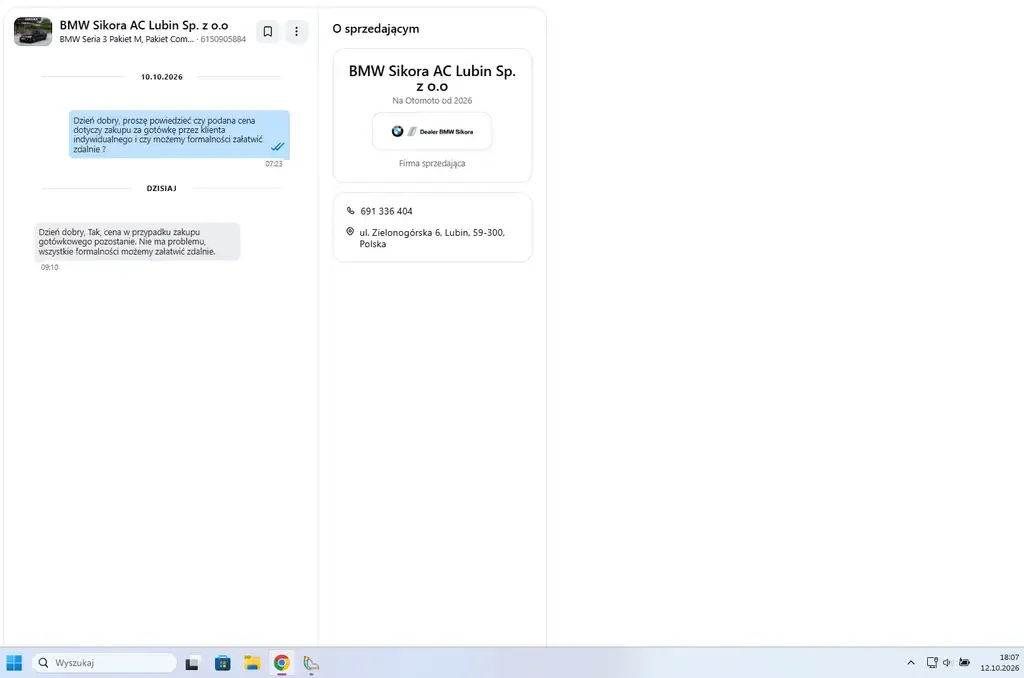The width and height of the screenshot is (1024, 678).
Task: Open the taskbar clock showing 18:07
Action: [x=999, y=663]
